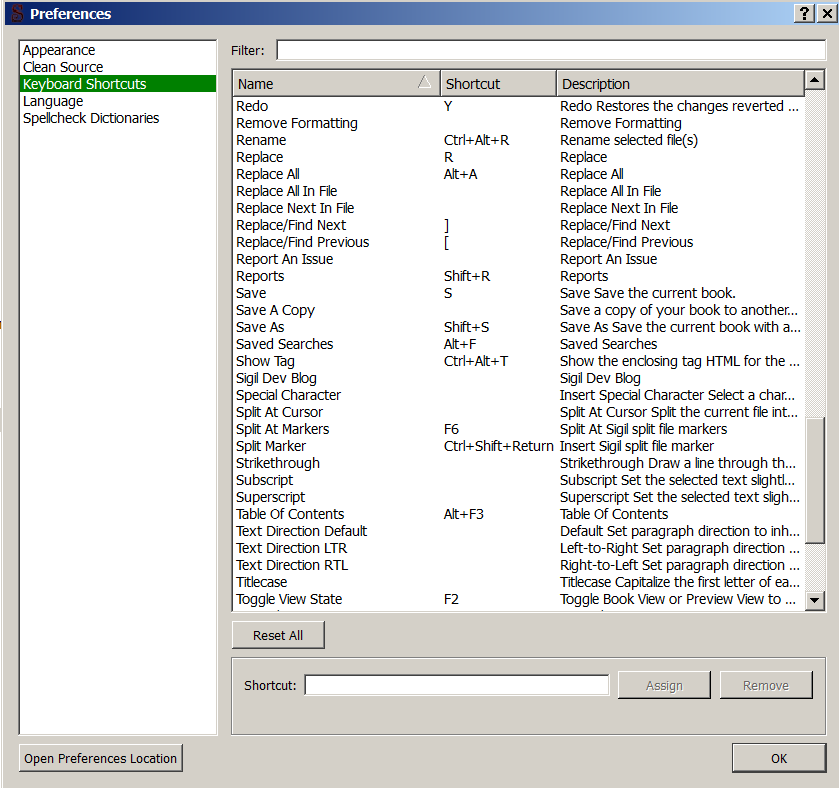Select the Save As row
Viewport: 839px width, 788px height.
click(518, 327)
